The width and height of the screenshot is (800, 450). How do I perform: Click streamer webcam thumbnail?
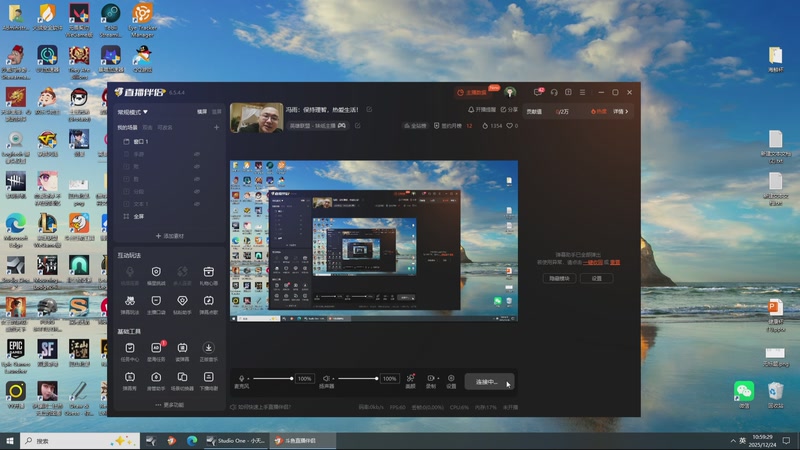[257, 118]
